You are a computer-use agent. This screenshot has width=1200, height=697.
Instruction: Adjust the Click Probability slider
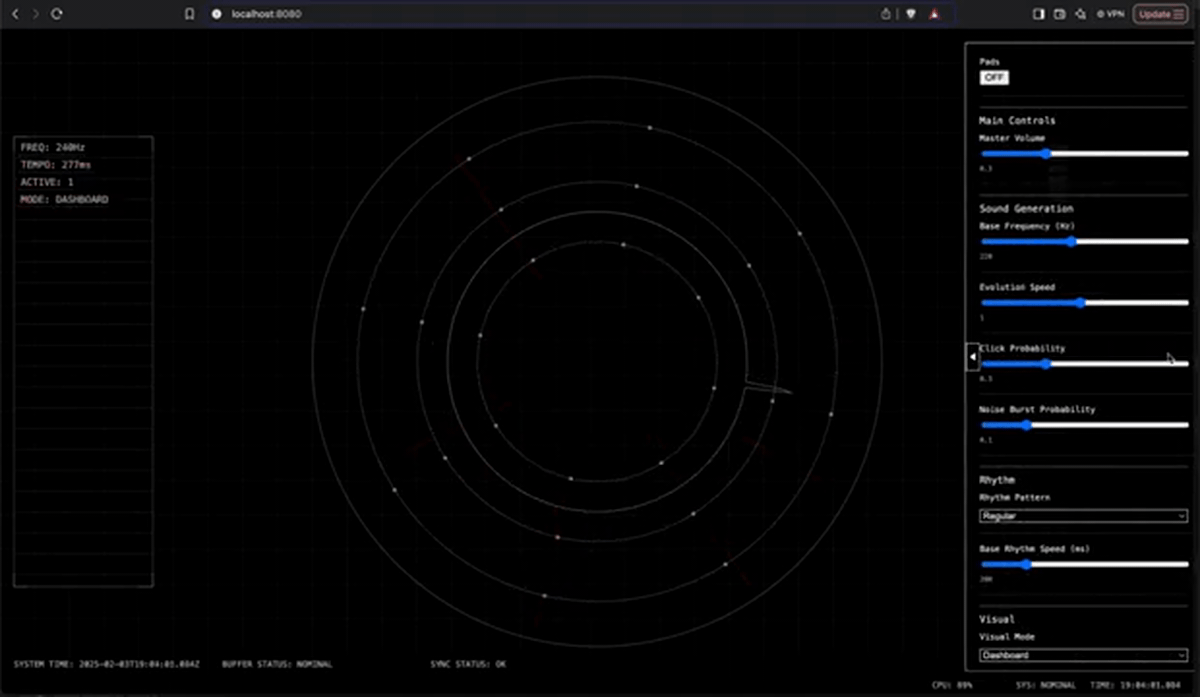(1084, 364)
